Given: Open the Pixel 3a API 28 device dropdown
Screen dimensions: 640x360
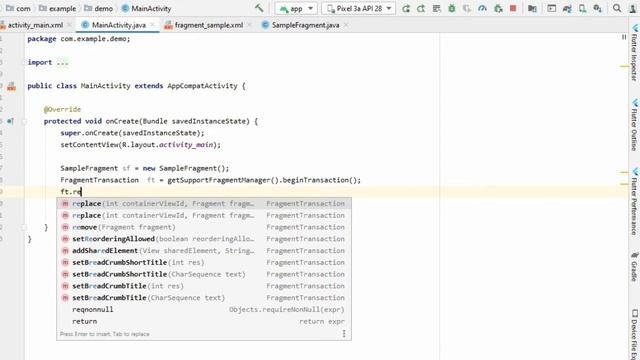Looking at the screenshot, I should (359, 9).
